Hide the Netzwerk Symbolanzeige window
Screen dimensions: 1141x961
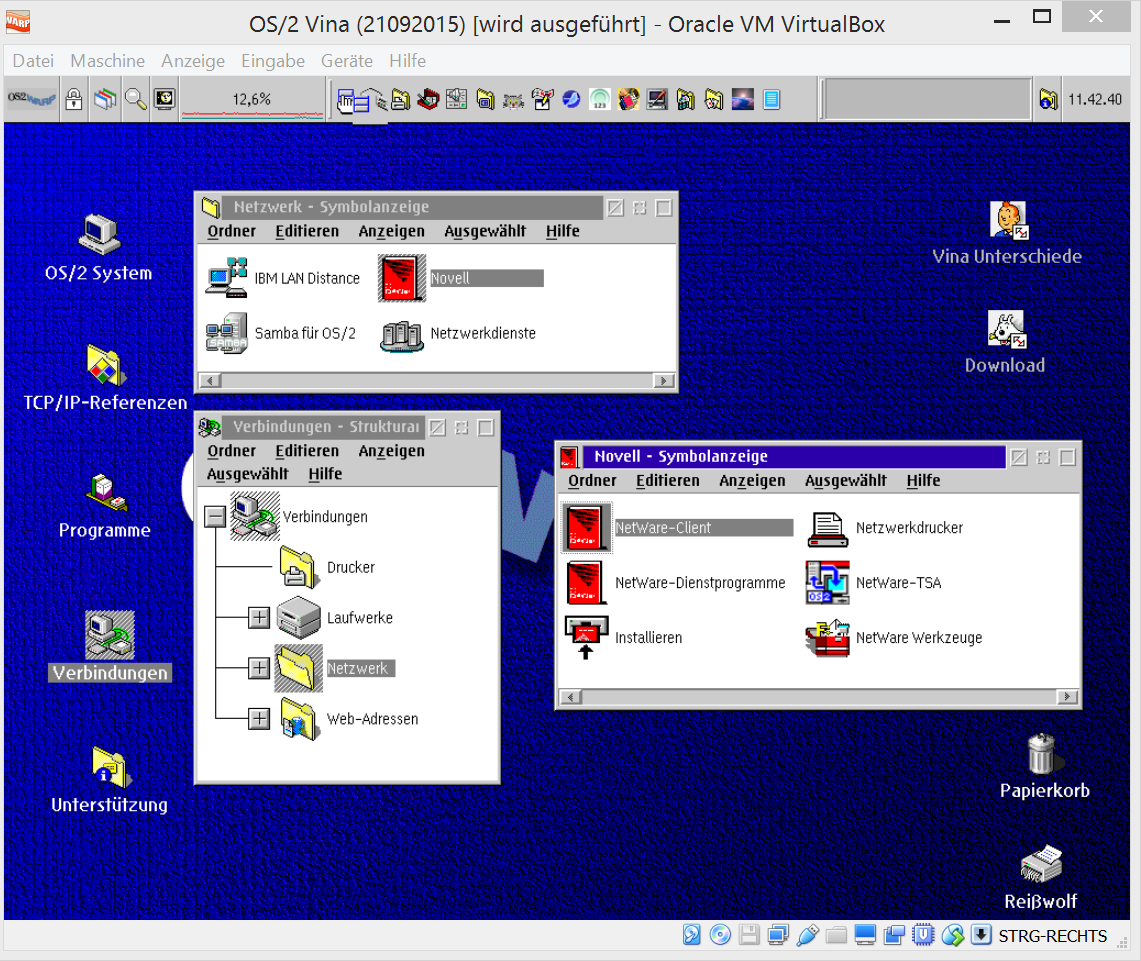pos(639,208)
